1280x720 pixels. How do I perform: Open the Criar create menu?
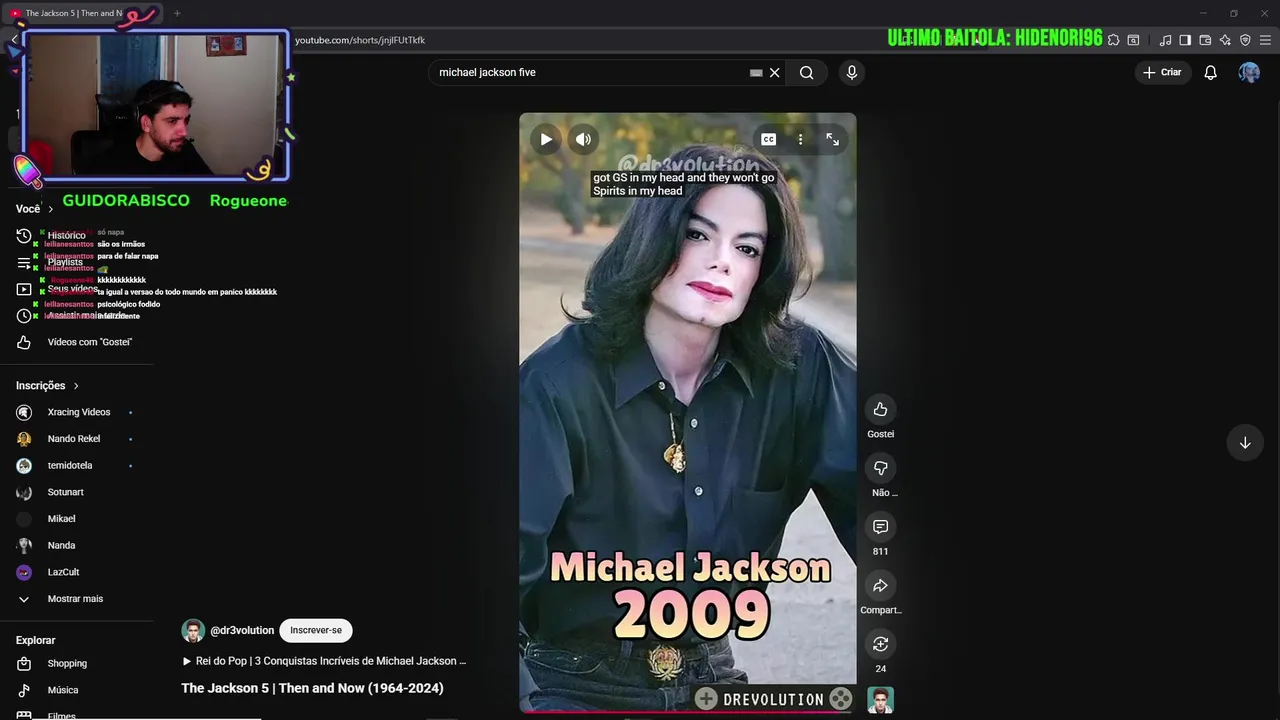pos(1162,72)
